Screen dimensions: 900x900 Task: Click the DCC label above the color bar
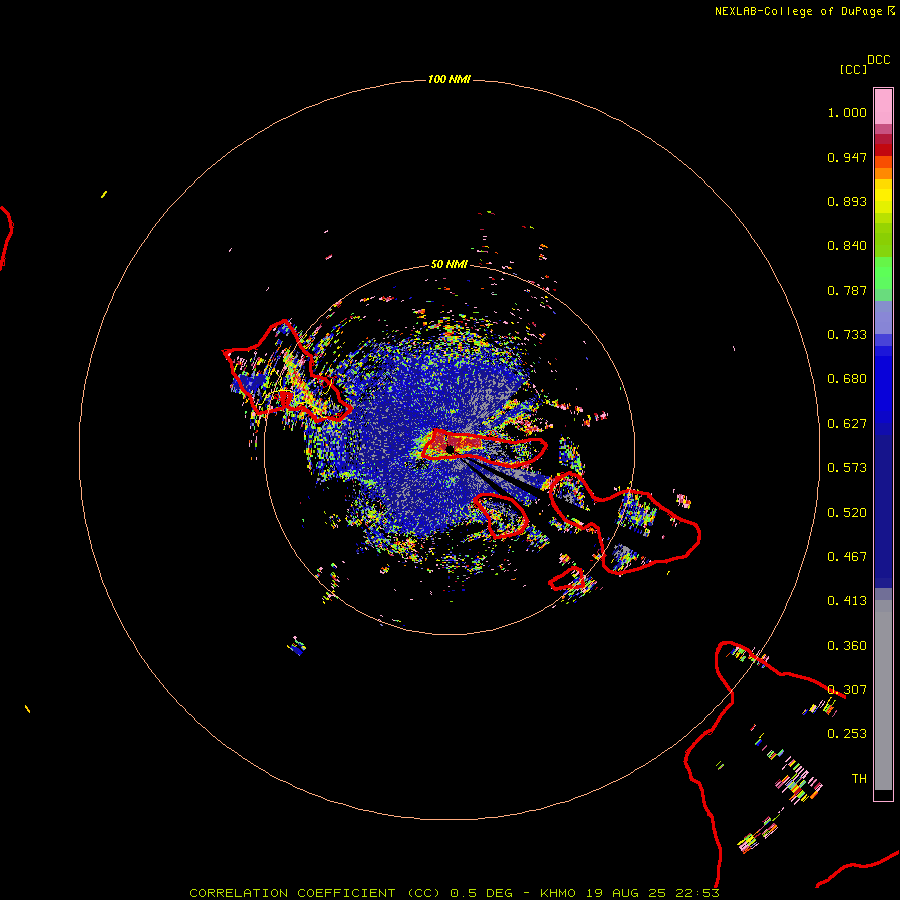pyautogui.click(x=879, y=60)
